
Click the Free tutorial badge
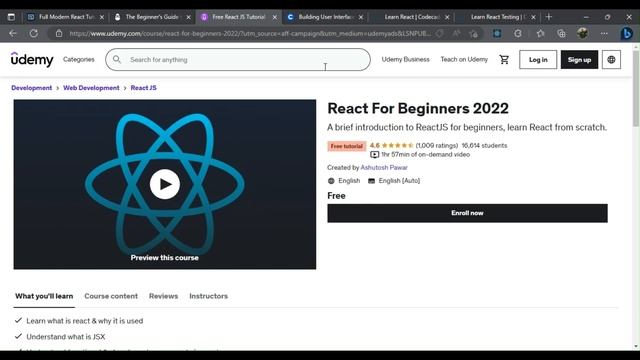(347, 146)
